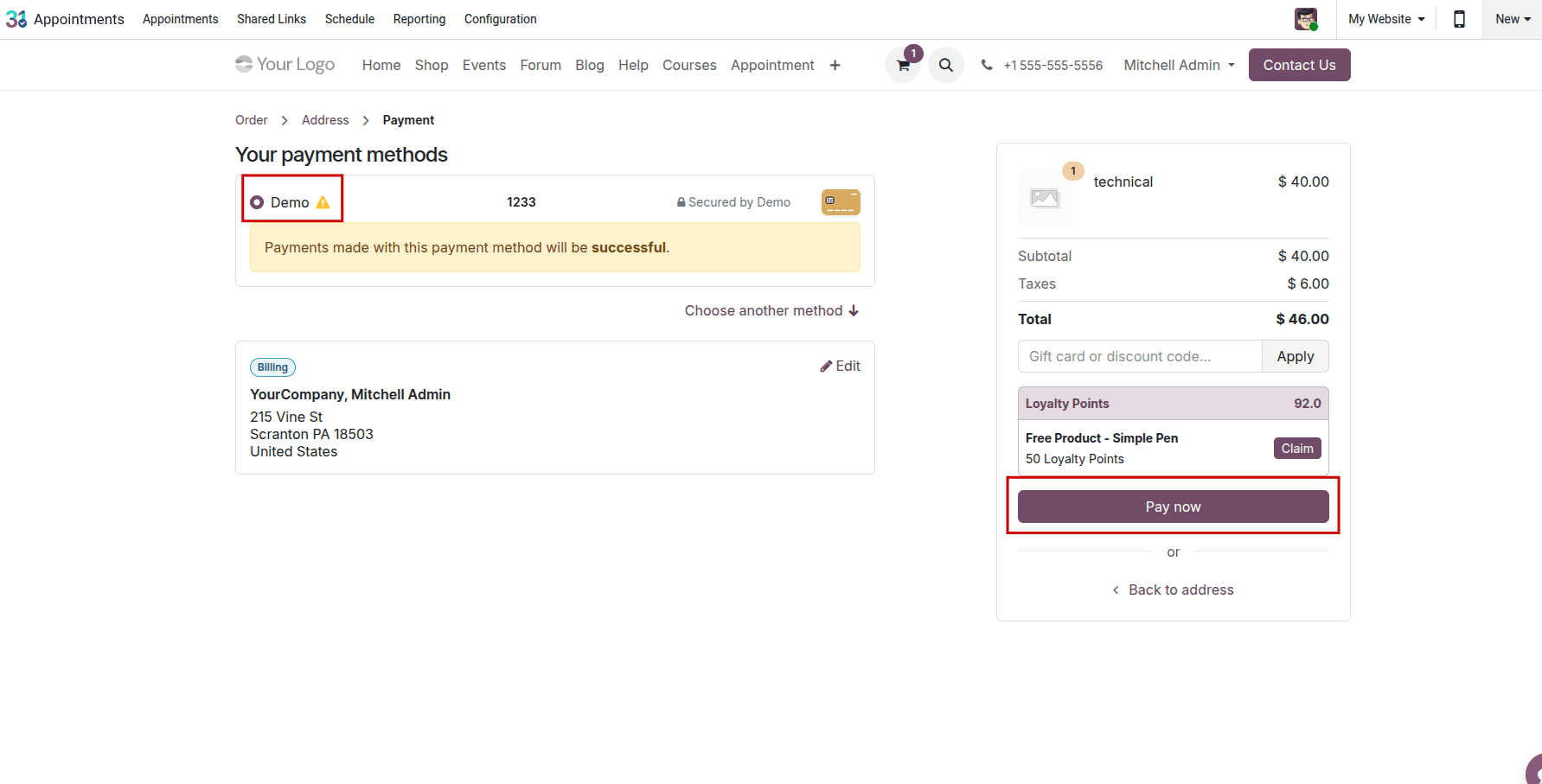Go to the Shop page
Viewport: 1542px width, 784px height.
pyautogui.click(x=432, y=65)
